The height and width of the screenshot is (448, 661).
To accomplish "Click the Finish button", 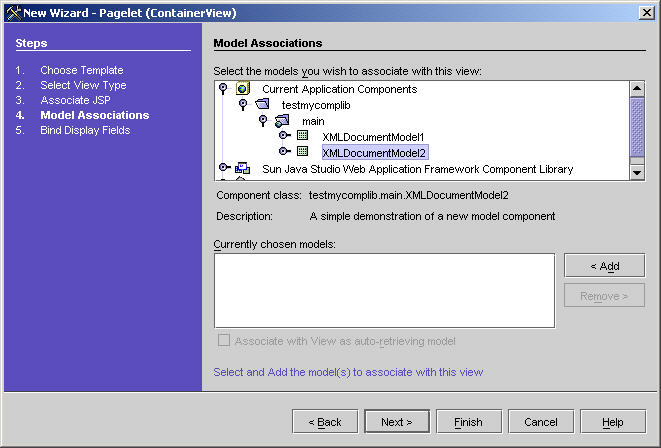I will 469,421.
